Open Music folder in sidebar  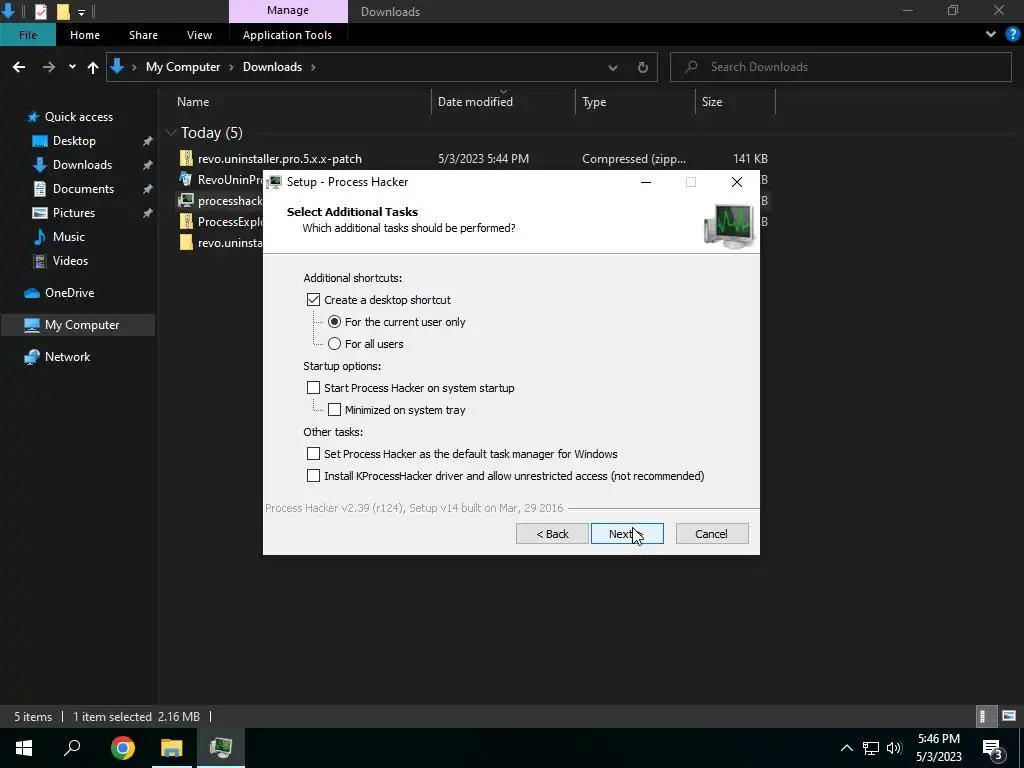[x=69, y=237]
